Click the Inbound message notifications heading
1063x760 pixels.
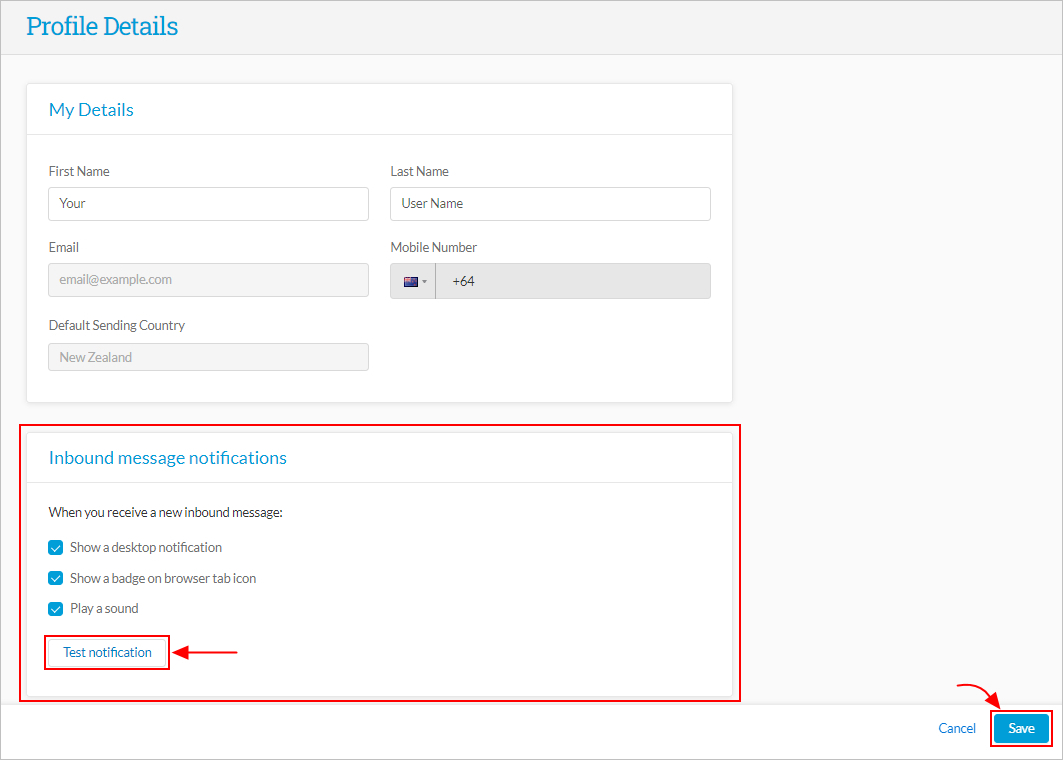(167, 457)
